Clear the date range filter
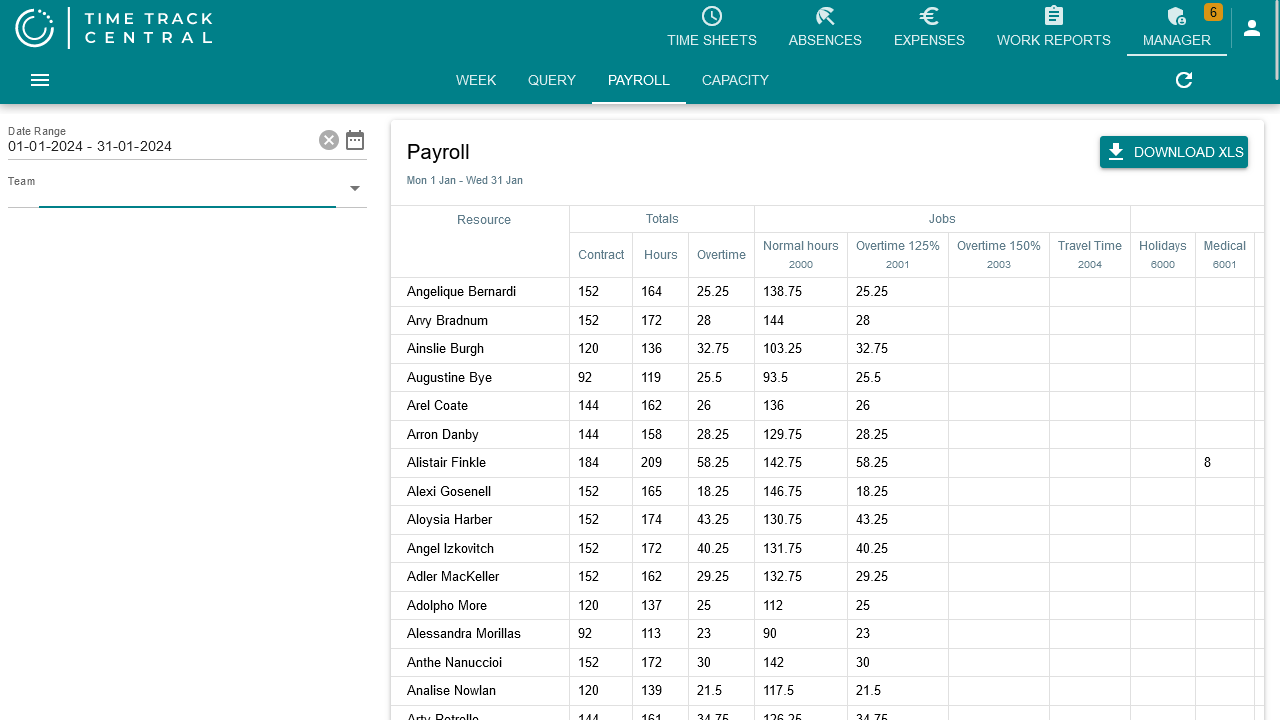1280x720 pixels. coord(329,140)
